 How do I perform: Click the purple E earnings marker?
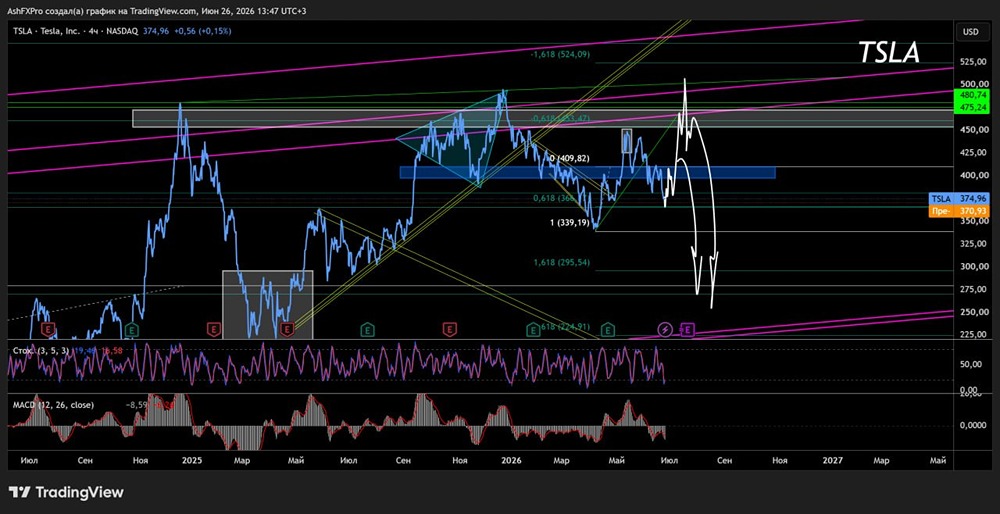tap(688, 330)
